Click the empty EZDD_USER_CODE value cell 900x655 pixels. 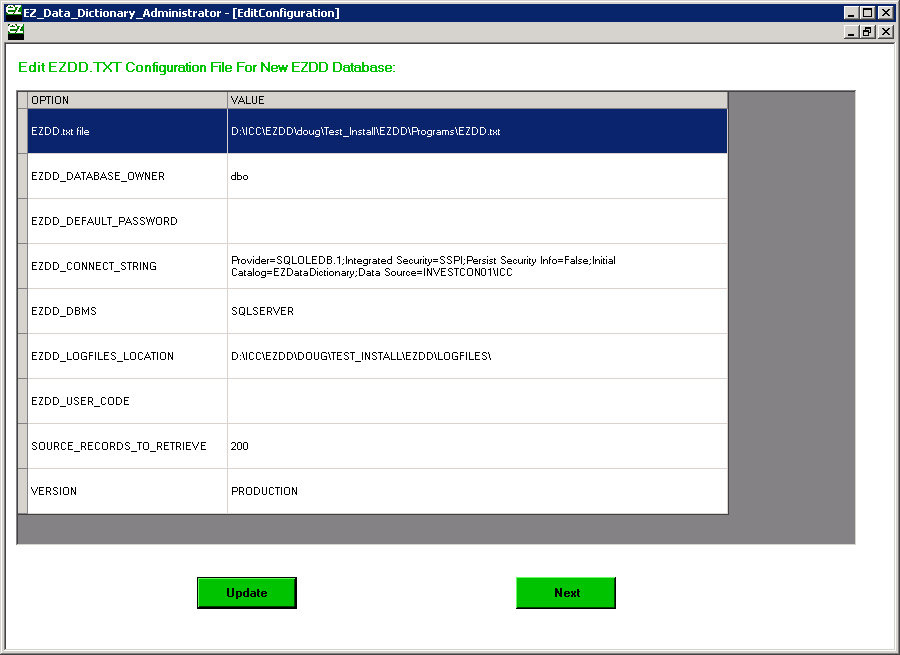(x=477, y=401)
